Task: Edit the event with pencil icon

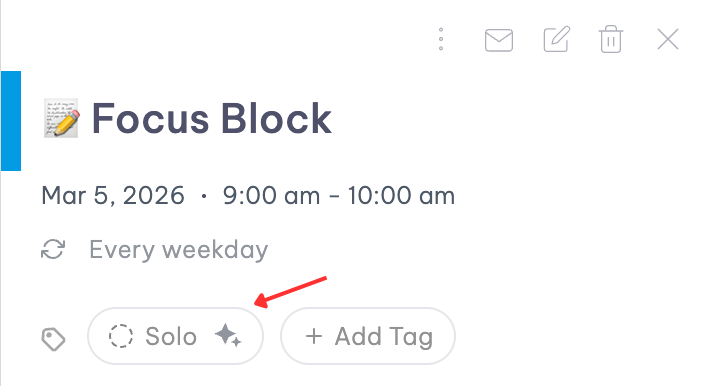Action: (556, 39)
